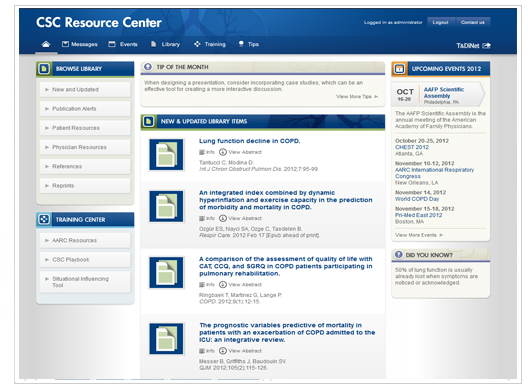This screenshot has width=528, height=391.
Task: Open Patient Resources in Browse Library
Action: coord(85,128)
